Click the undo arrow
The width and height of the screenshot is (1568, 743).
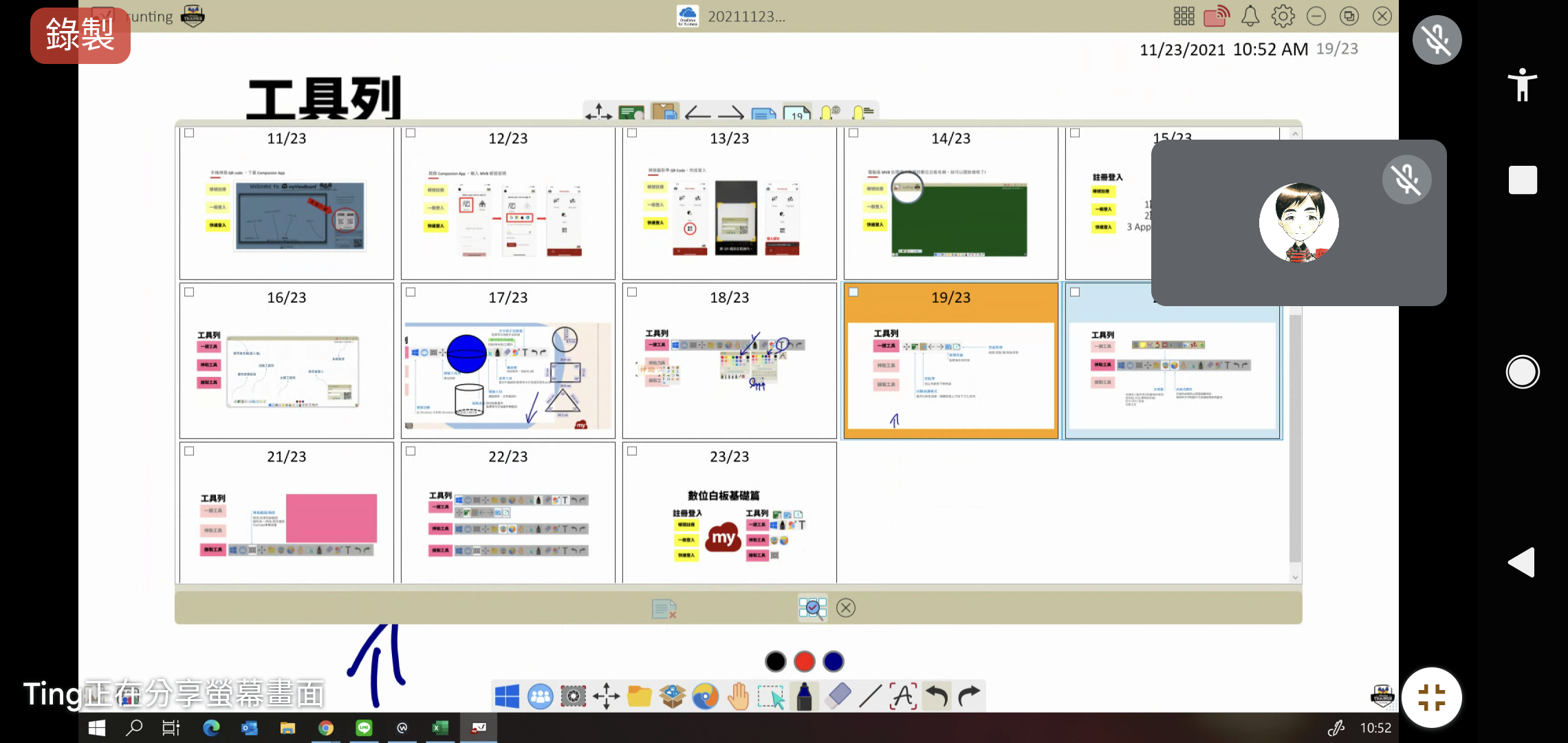[936, 696]
